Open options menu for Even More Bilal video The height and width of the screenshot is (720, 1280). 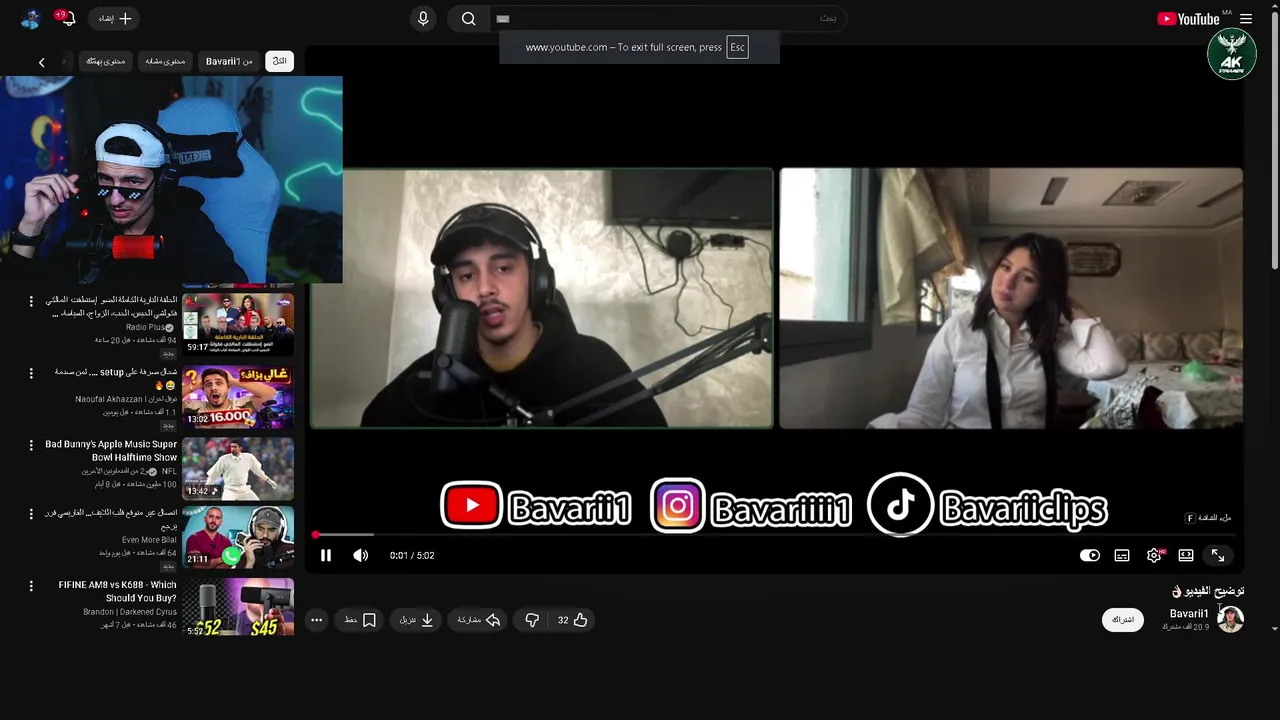[x=31, y=514]
